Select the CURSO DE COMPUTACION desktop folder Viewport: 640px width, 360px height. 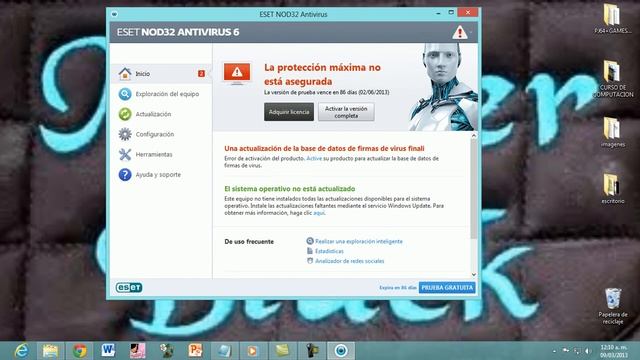pos(613,79)
